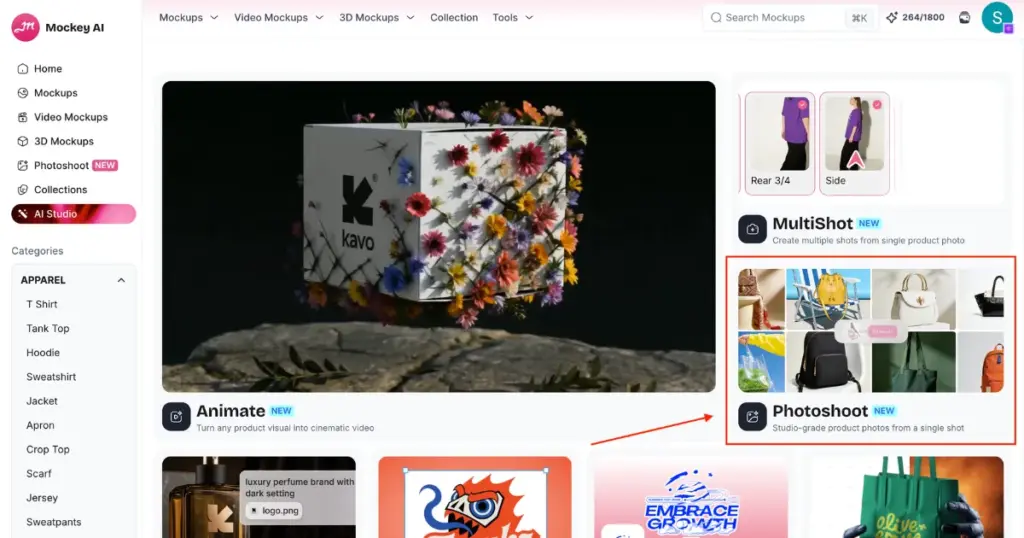The width and height of the screenshot is (1024, 538).
Task: Collapse the APPAREL category chevron
Action: pos(121,280)
